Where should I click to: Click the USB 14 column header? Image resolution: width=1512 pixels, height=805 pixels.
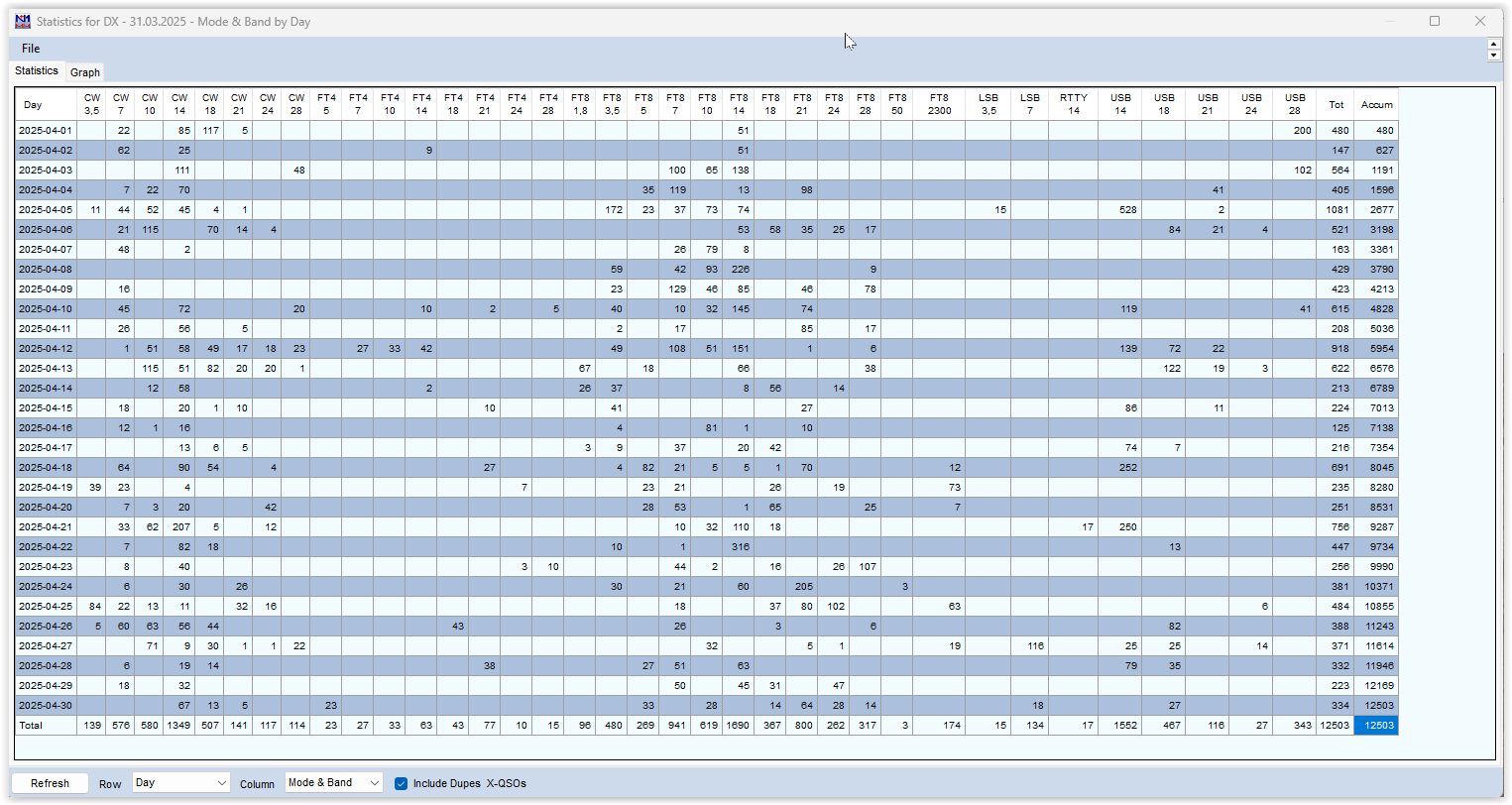1120,104
